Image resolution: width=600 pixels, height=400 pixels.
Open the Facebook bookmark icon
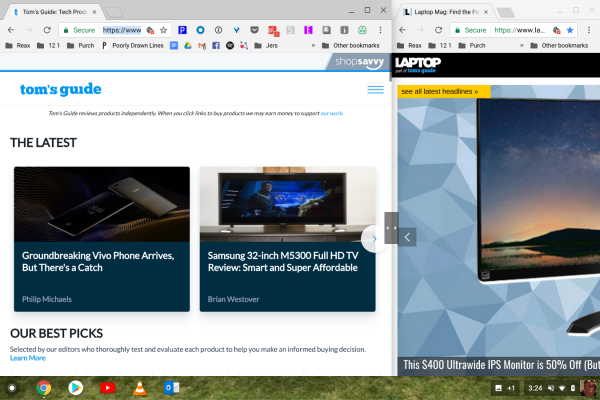tap(216, 46)
